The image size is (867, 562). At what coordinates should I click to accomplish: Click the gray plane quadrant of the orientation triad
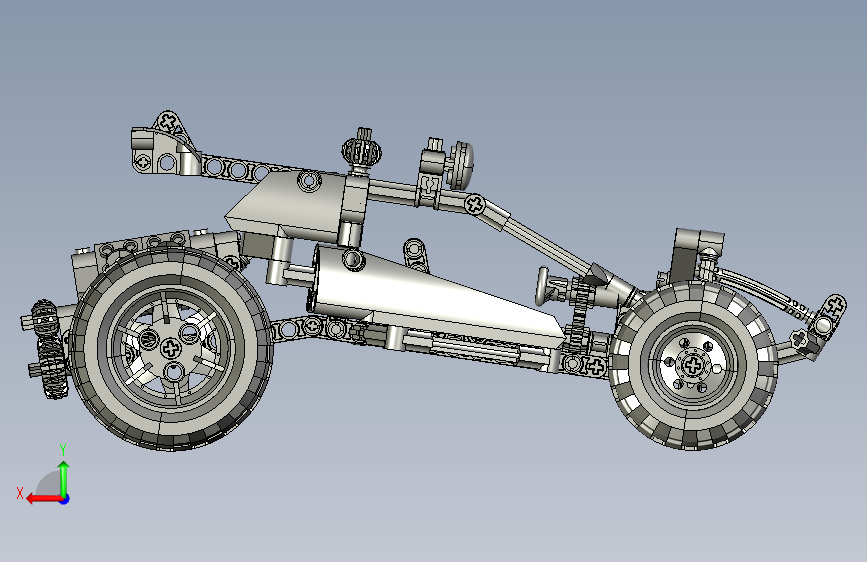[49, 483]
